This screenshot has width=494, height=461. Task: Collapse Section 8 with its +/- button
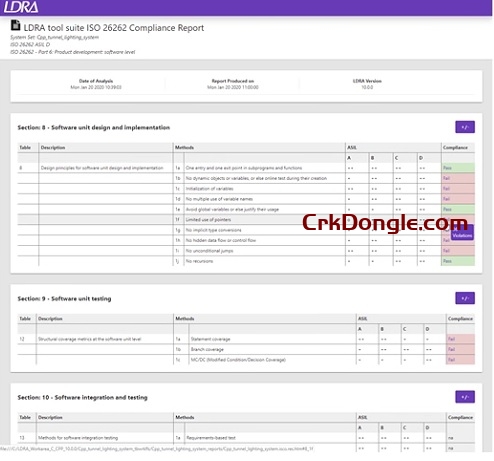pyautogui.click(x=465, y=127)
